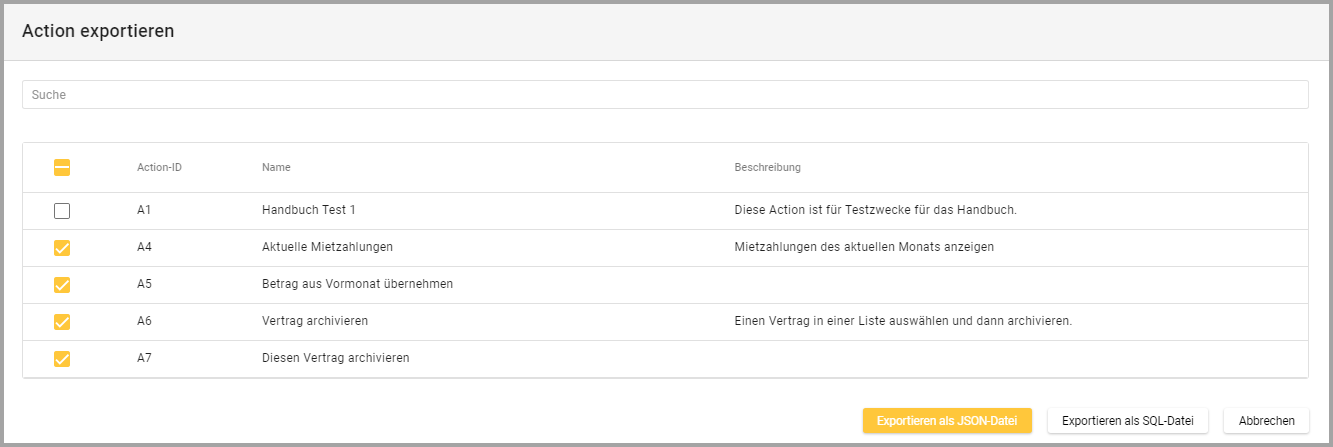
Task: Click Exportieren als SQL-Datei button
Action: pos(1128,421)
